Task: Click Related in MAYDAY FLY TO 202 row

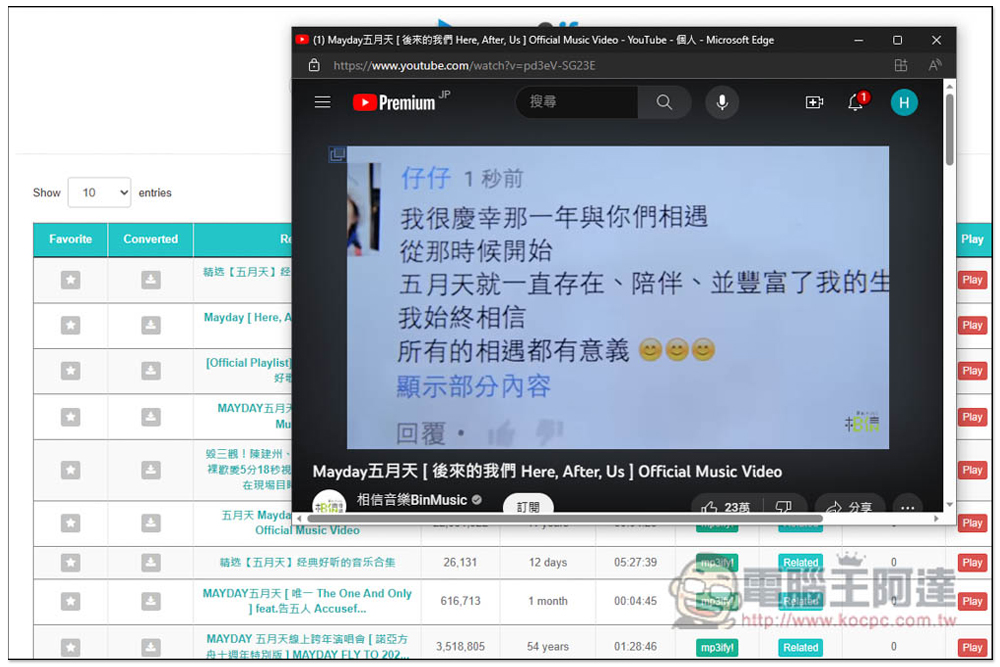Action: (800, 647)
